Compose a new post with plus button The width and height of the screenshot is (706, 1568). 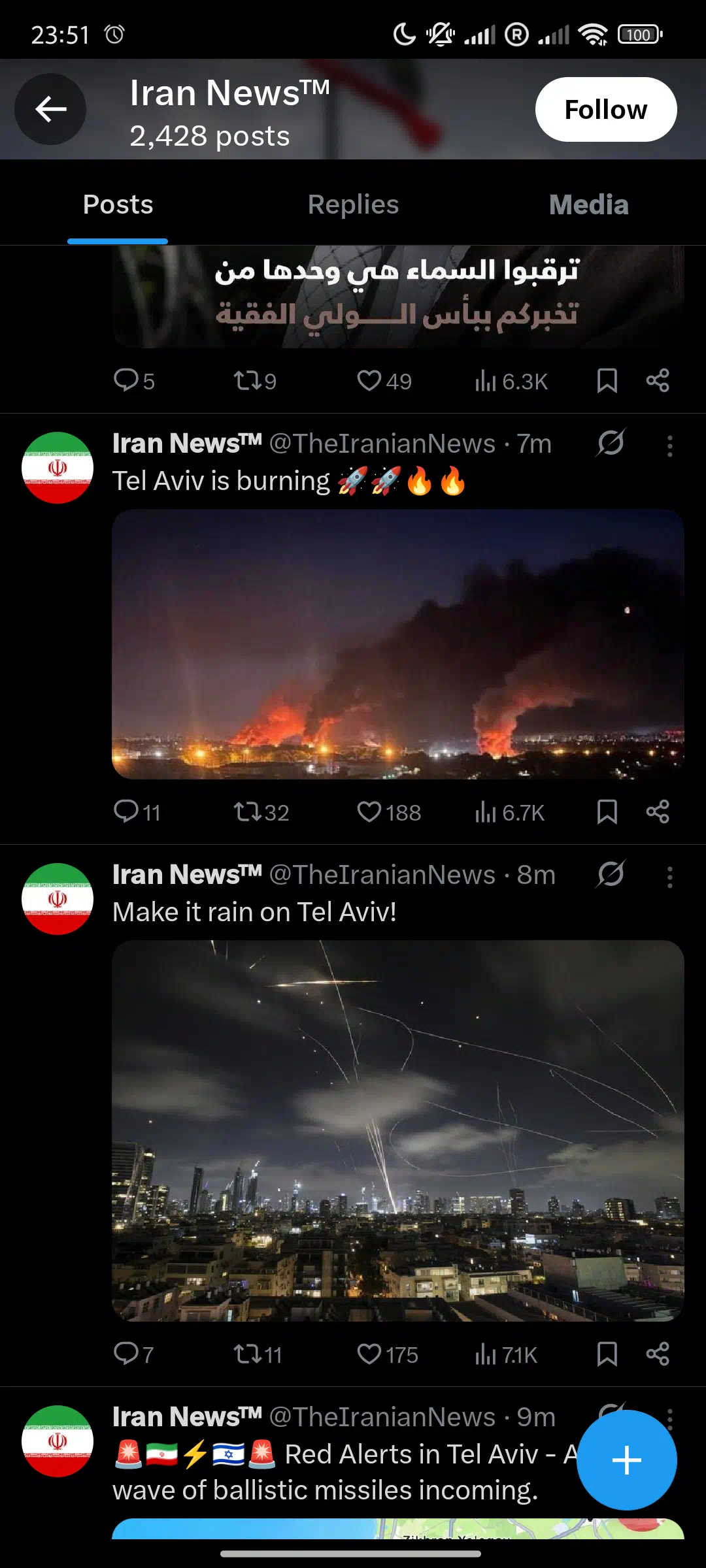(626, 1460)
